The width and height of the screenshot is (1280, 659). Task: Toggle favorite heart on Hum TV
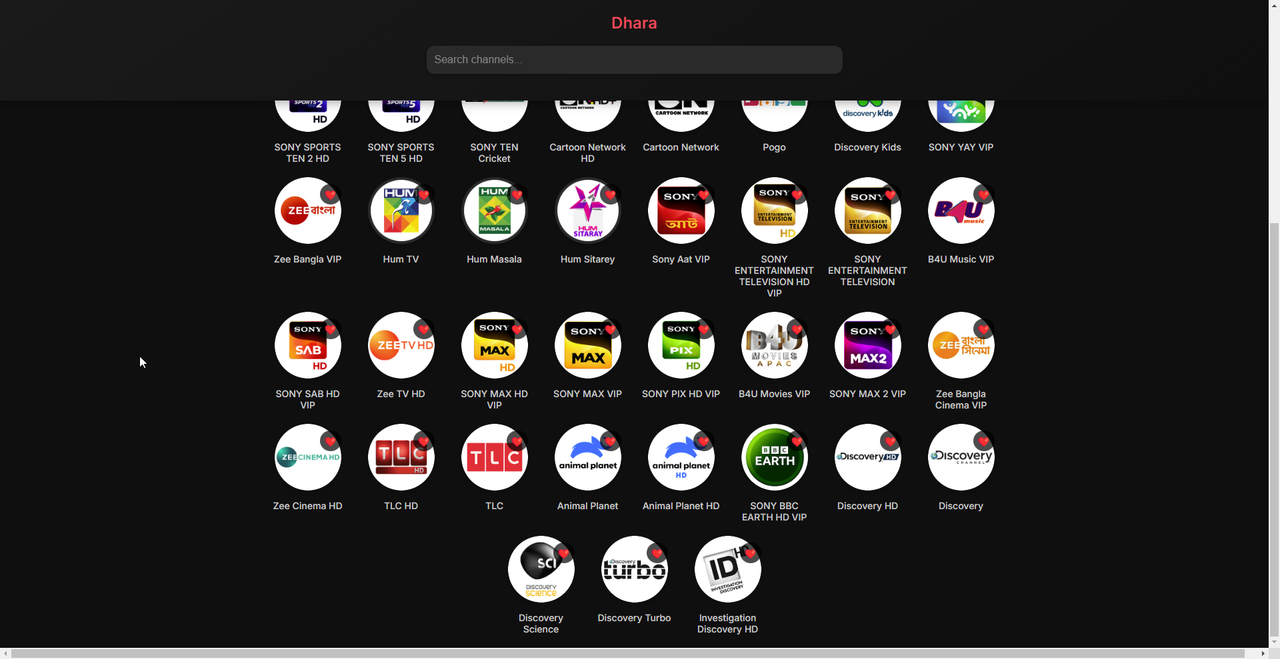[423, 195]
